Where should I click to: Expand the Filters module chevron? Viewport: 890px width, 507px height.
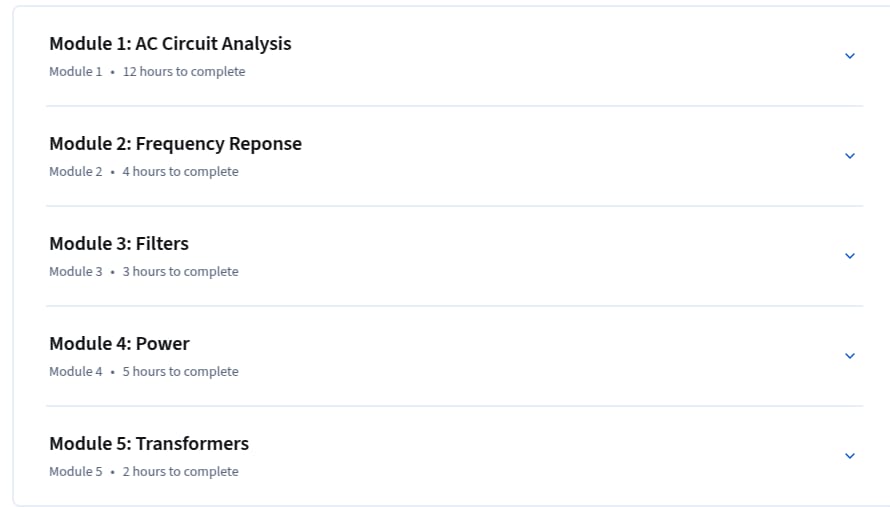point(850,255)
